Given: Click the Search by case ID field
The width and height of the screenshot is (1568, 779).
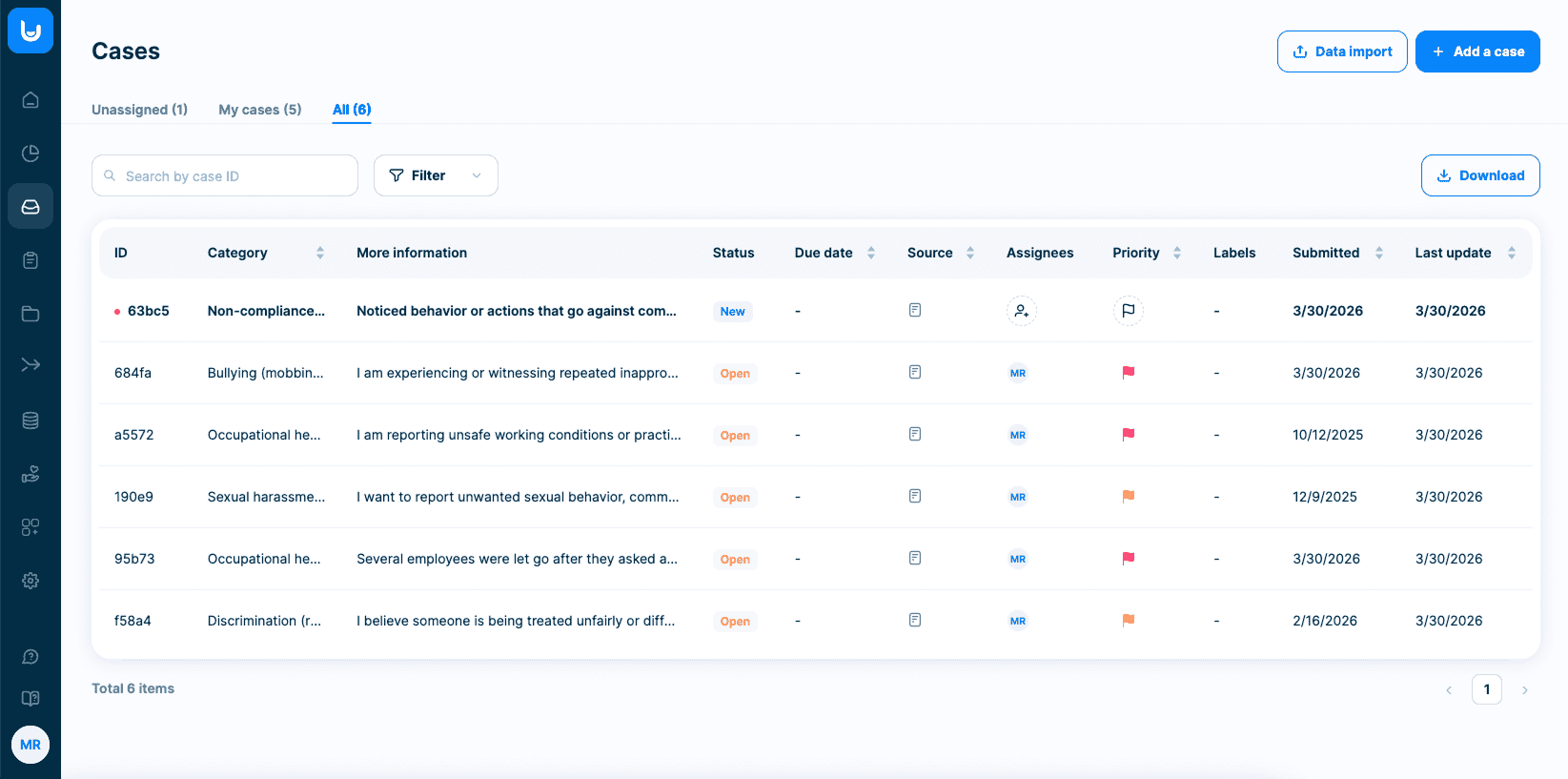Looking at the screenshot, I should point(234,176).
